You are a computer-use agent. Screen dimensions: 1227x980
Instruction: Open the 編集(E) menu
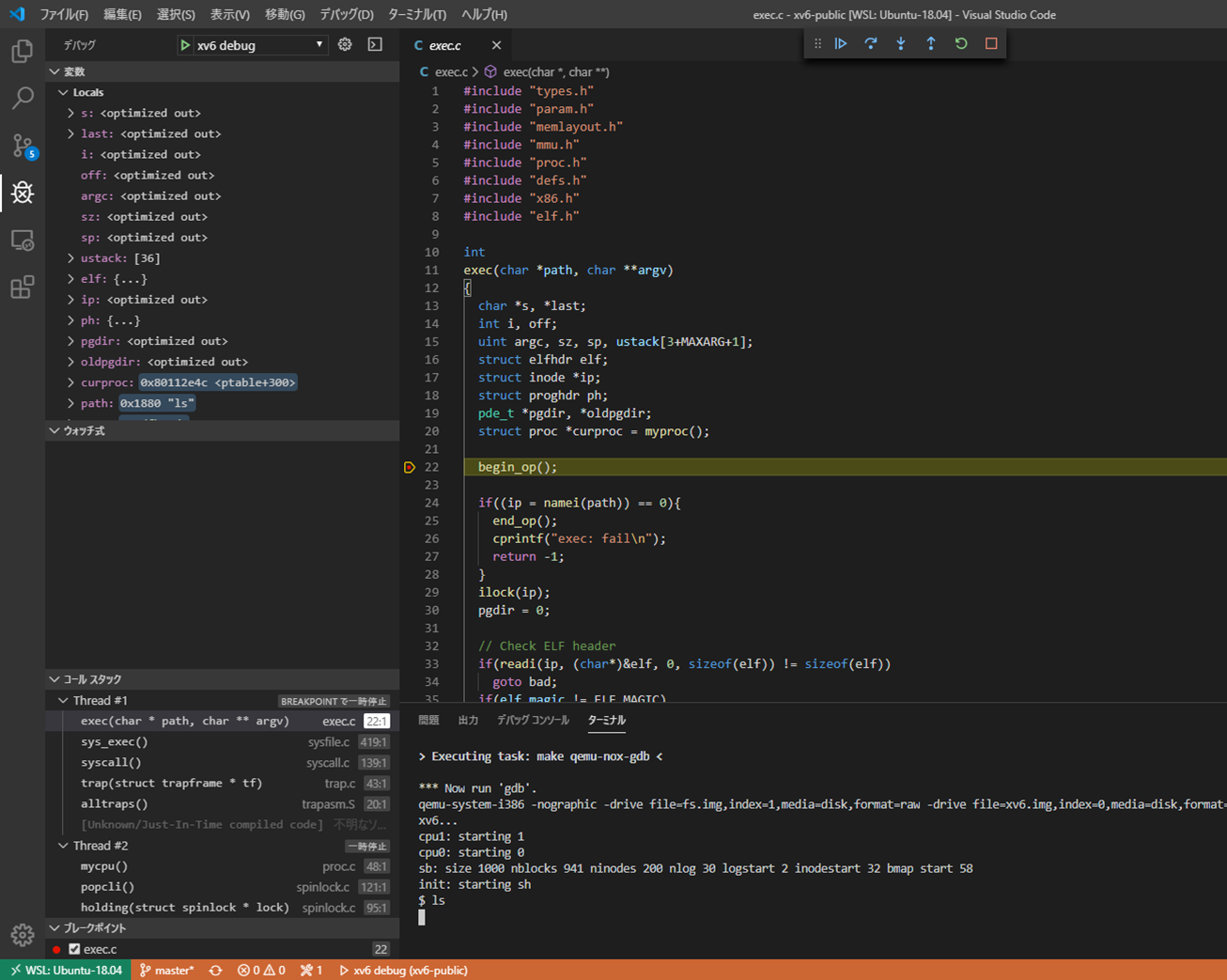tap(122, 14)
